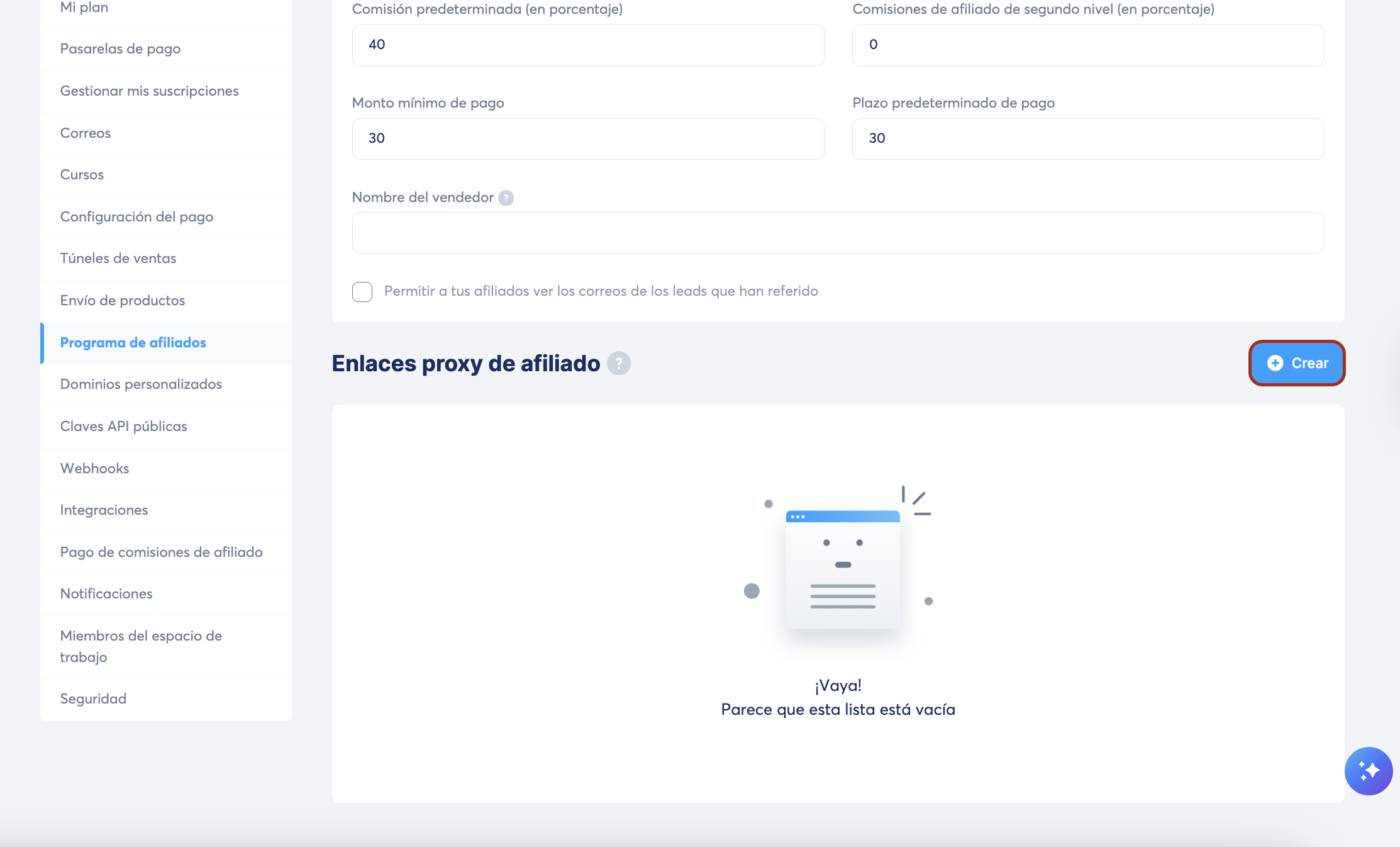Image resolution: width=1400 pixels, height=847 pixels.
Task: Open Pasarelas de pago settings
Action: coord(120,49)
